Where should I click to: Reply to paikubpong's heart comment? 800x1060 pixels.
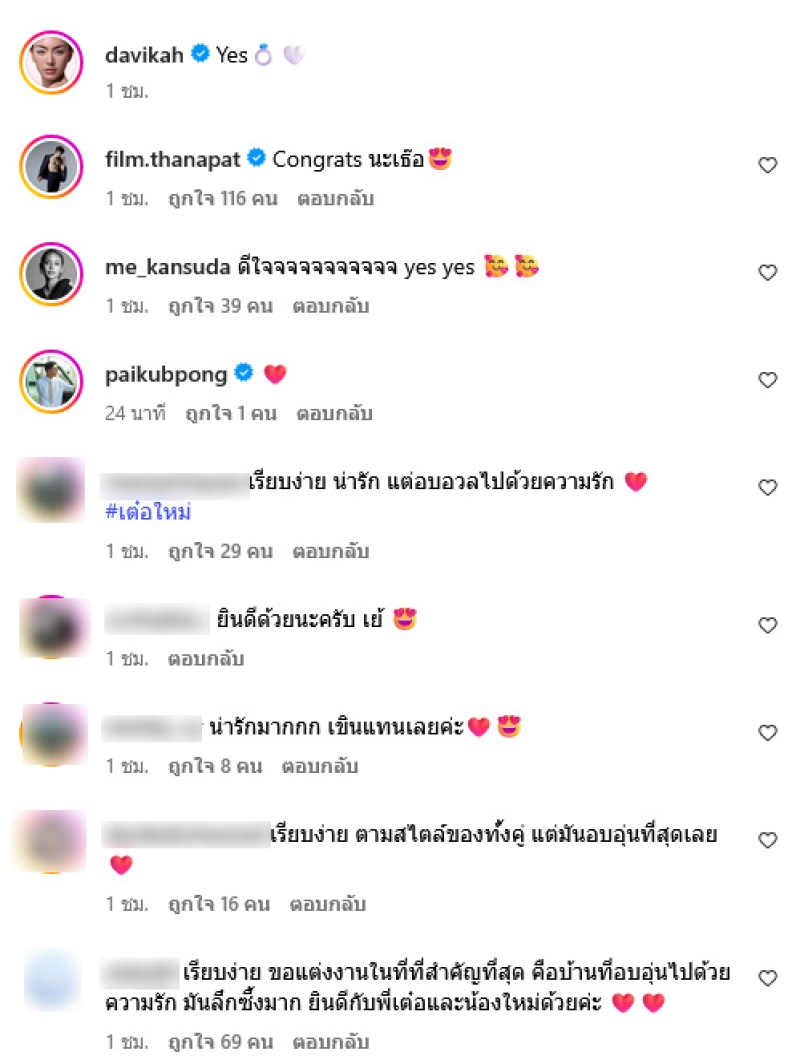pos(334,414)
